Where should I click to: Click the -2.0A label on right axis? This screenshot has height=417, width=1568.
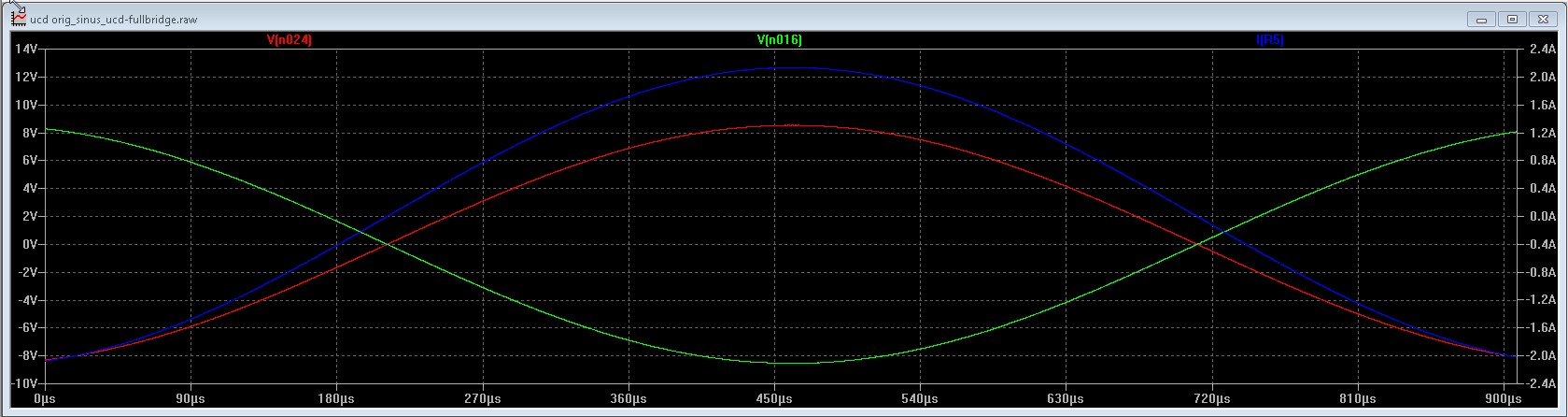tap(1541, 355)
